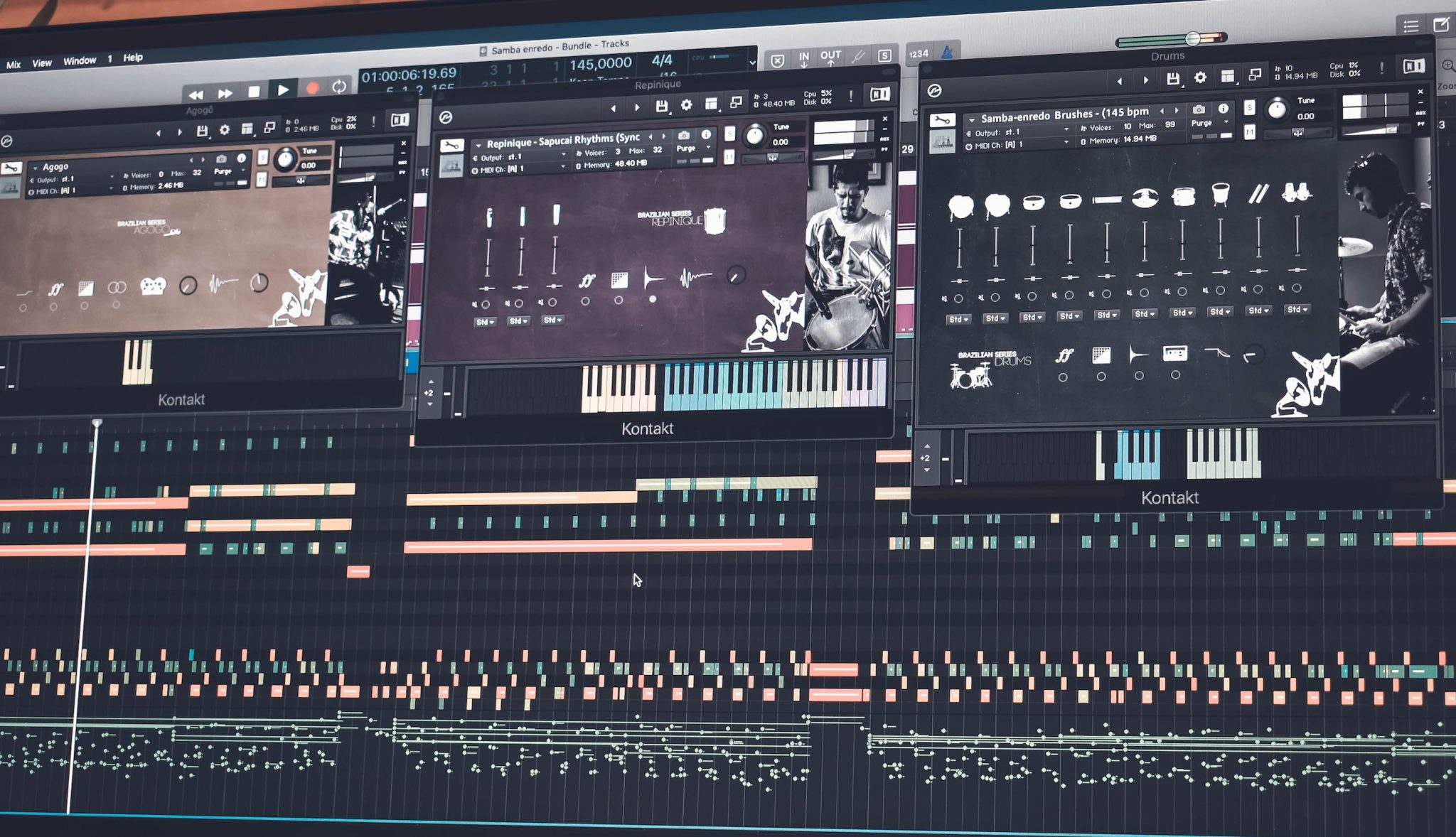Click the playhead marker on the timeline

click(x=97, y=423)
